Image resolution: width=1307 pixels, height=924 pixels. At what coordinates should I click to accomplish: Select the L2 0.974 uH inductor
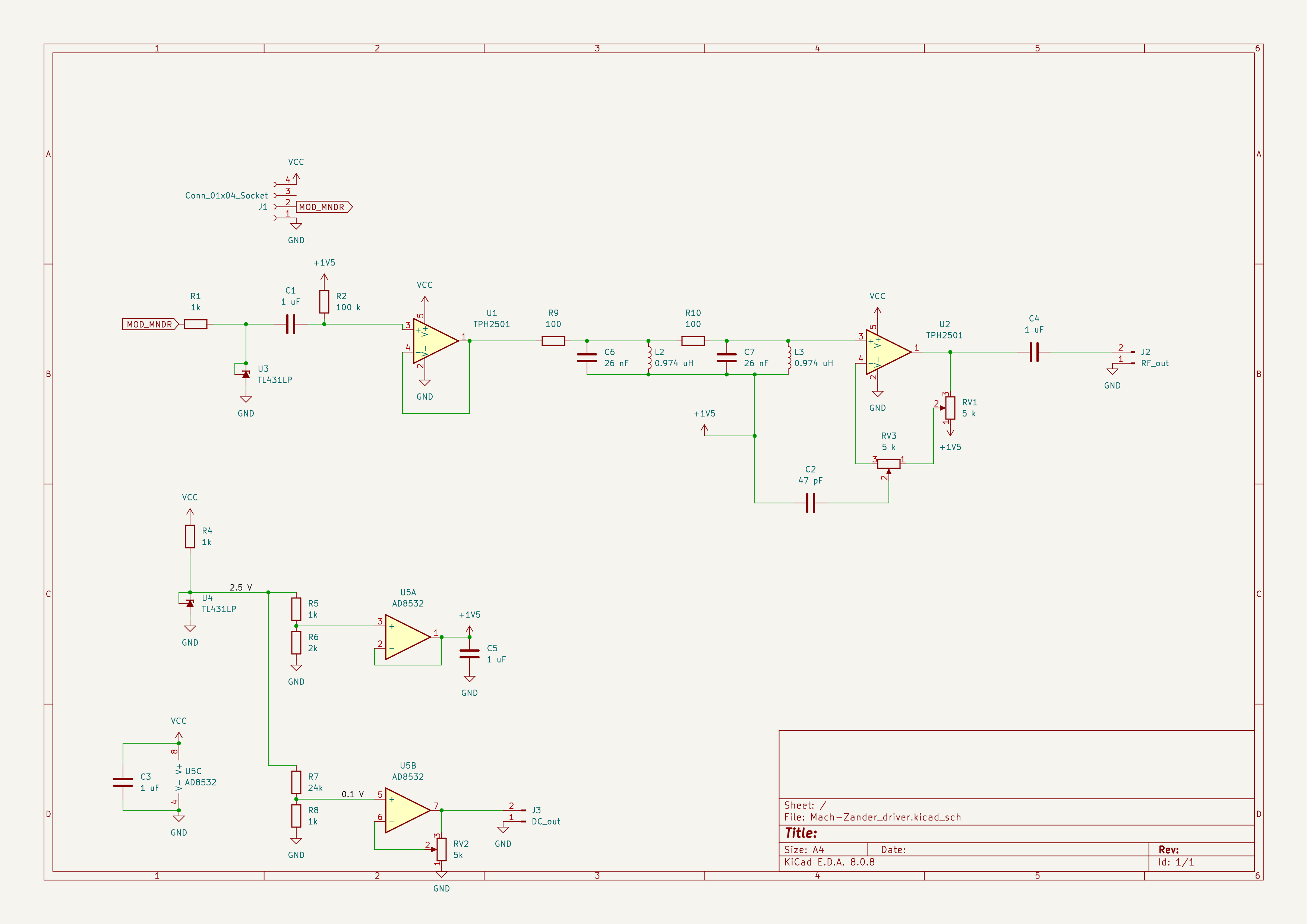pyautogui.click(x=649, y=357)
